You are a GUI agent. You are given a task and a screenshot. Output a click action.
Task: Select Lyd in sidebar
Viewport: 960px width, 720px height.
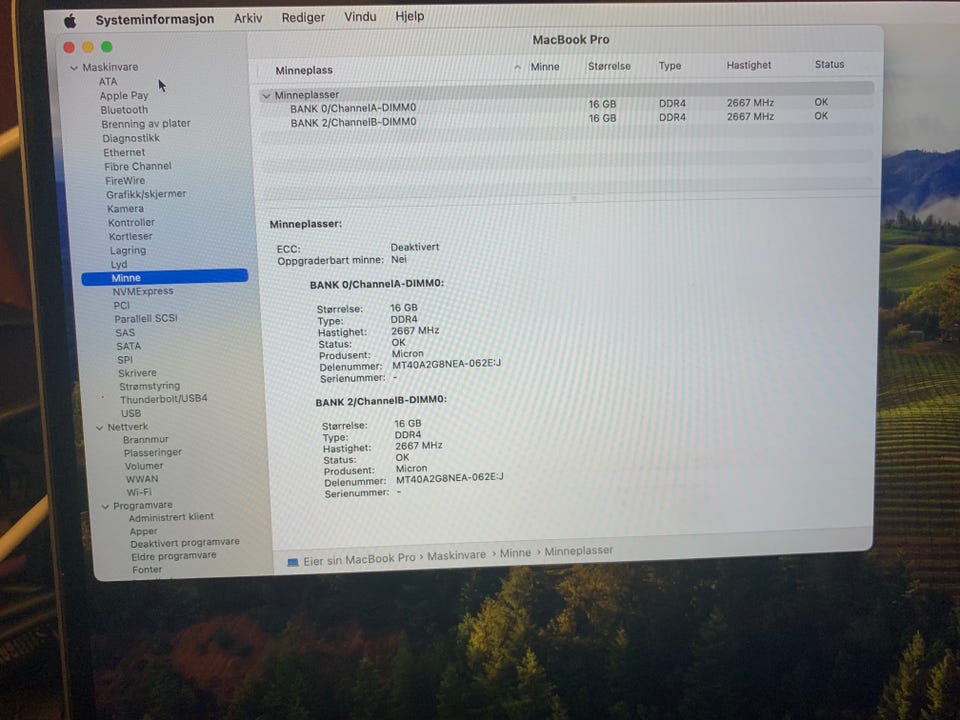(119, 264)
